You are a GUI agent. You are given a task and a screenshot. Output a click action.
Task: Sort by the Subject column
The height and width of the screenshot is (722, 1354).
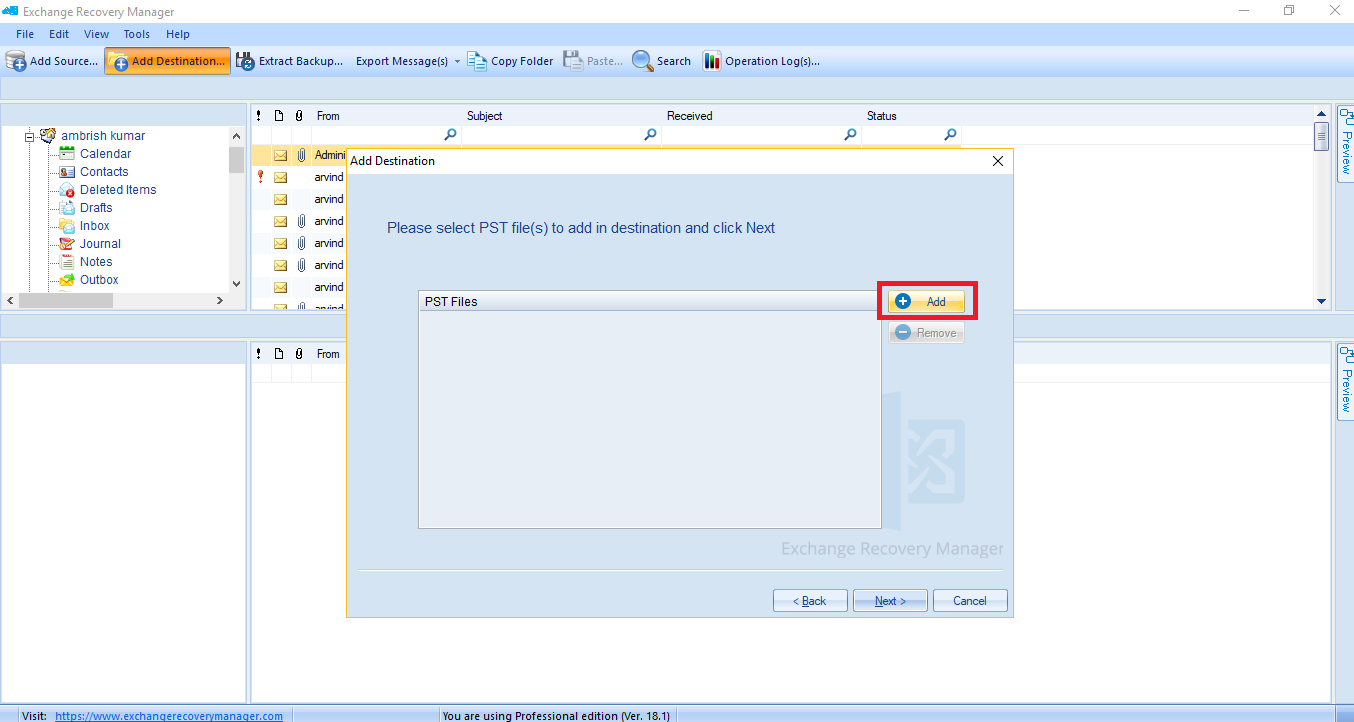click(x=561, y=116)
